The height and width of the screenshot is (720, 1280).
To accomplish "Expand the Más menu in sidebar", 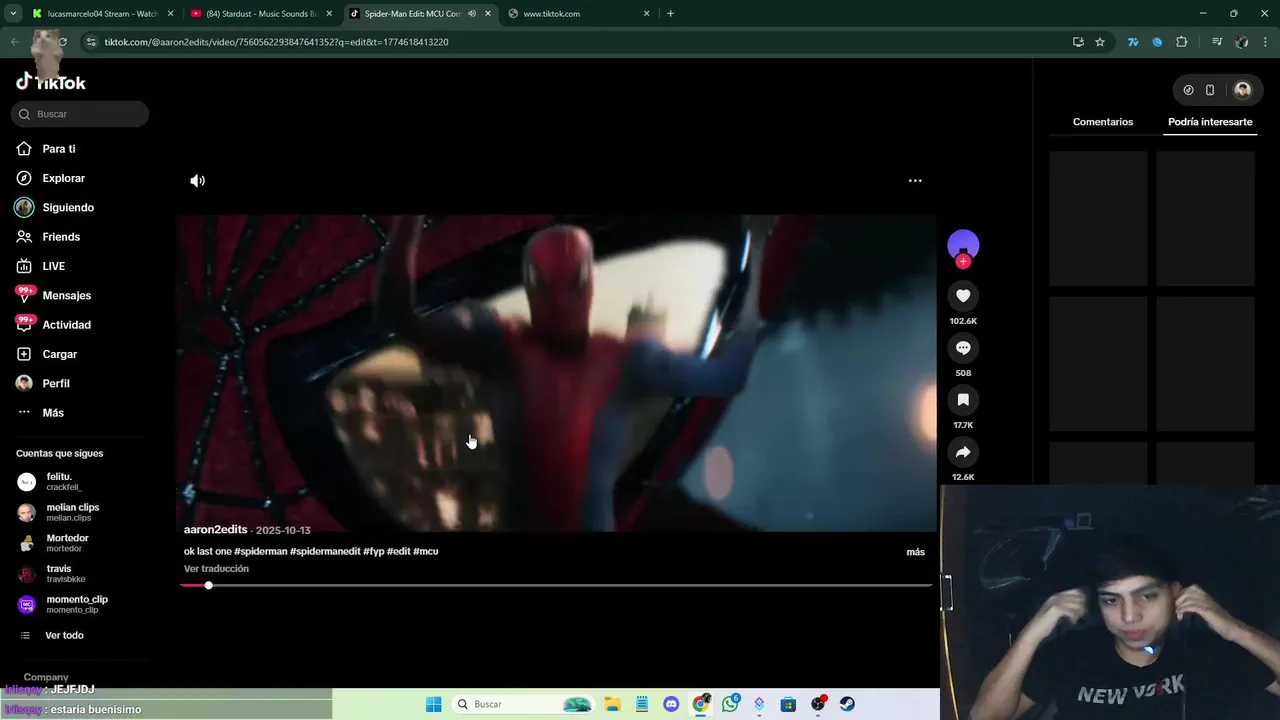I will (x=53, y=413).
